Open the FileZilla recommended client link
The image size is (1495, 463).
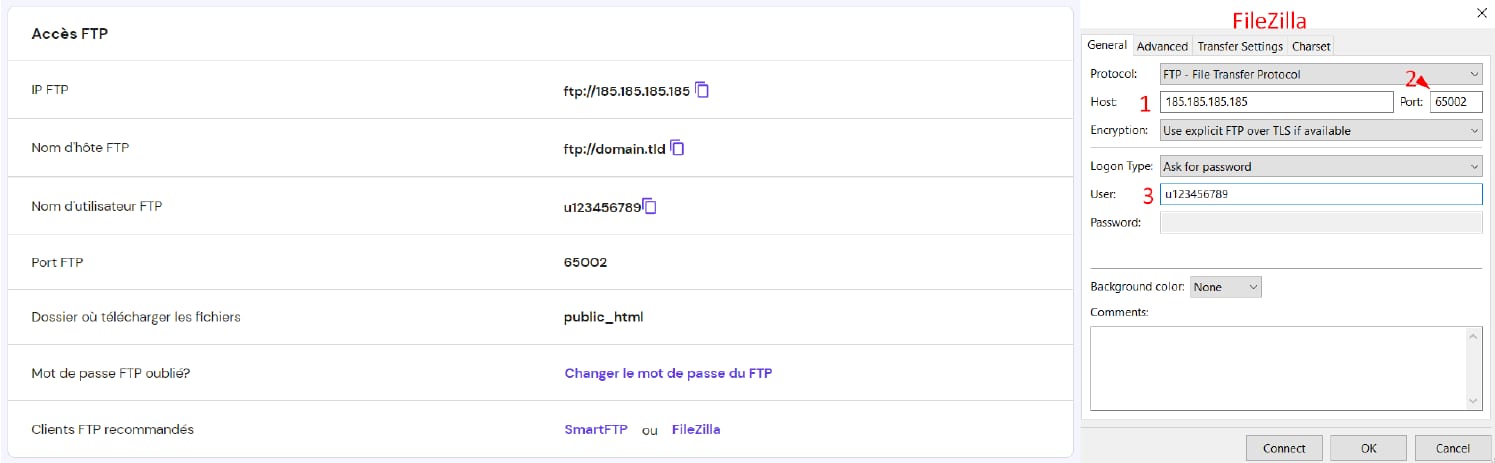(696, 429)
